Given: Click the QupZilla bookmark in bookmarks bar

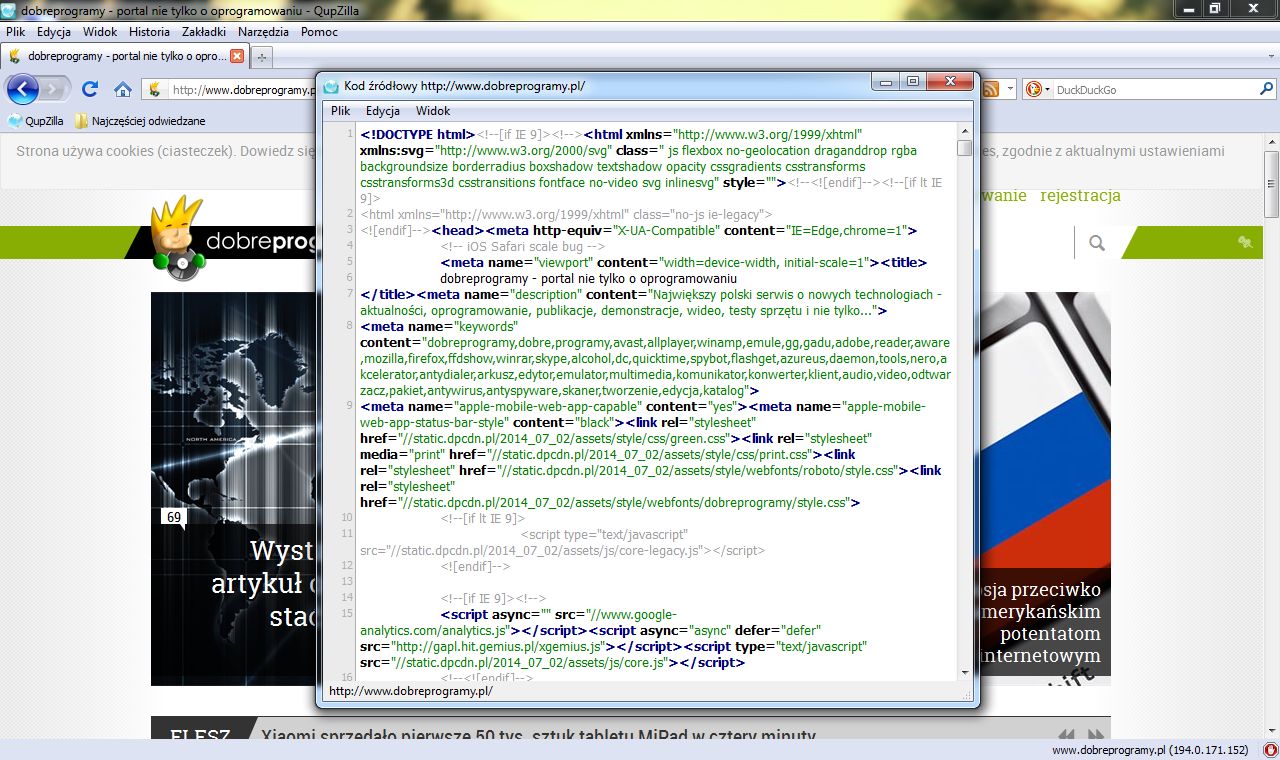Looking at the screenshot, I should [36, 121].
